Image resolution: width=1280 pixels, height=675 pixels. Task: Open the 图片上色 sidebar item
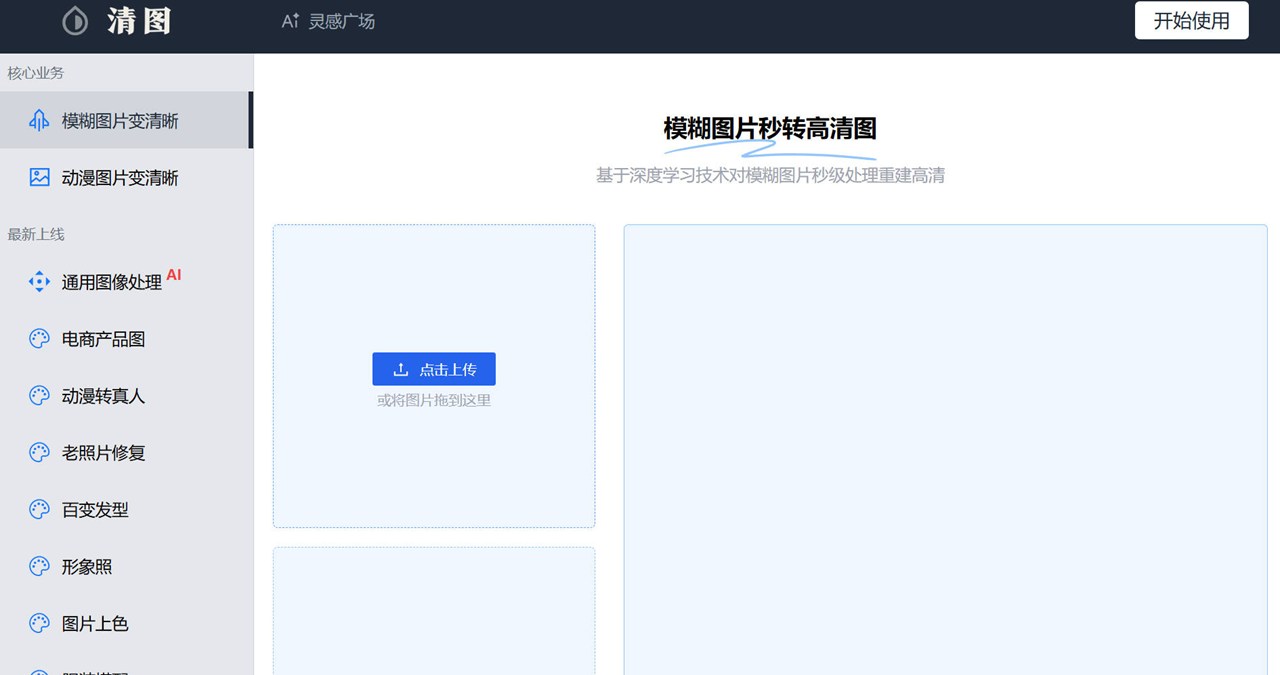(126, 624)
